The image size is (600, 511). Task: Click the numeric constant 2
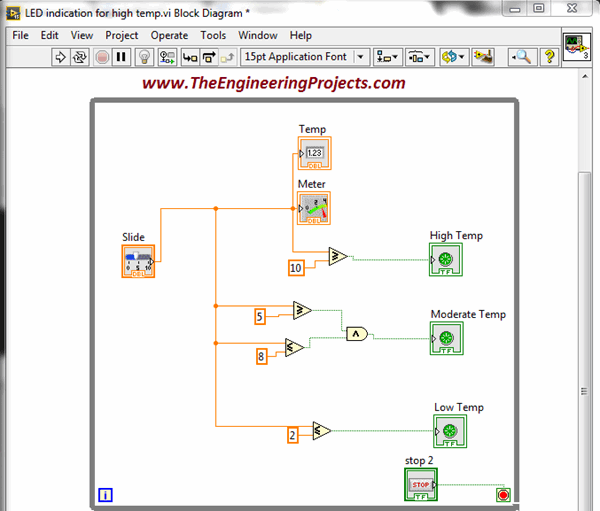(x=293, y=436)
